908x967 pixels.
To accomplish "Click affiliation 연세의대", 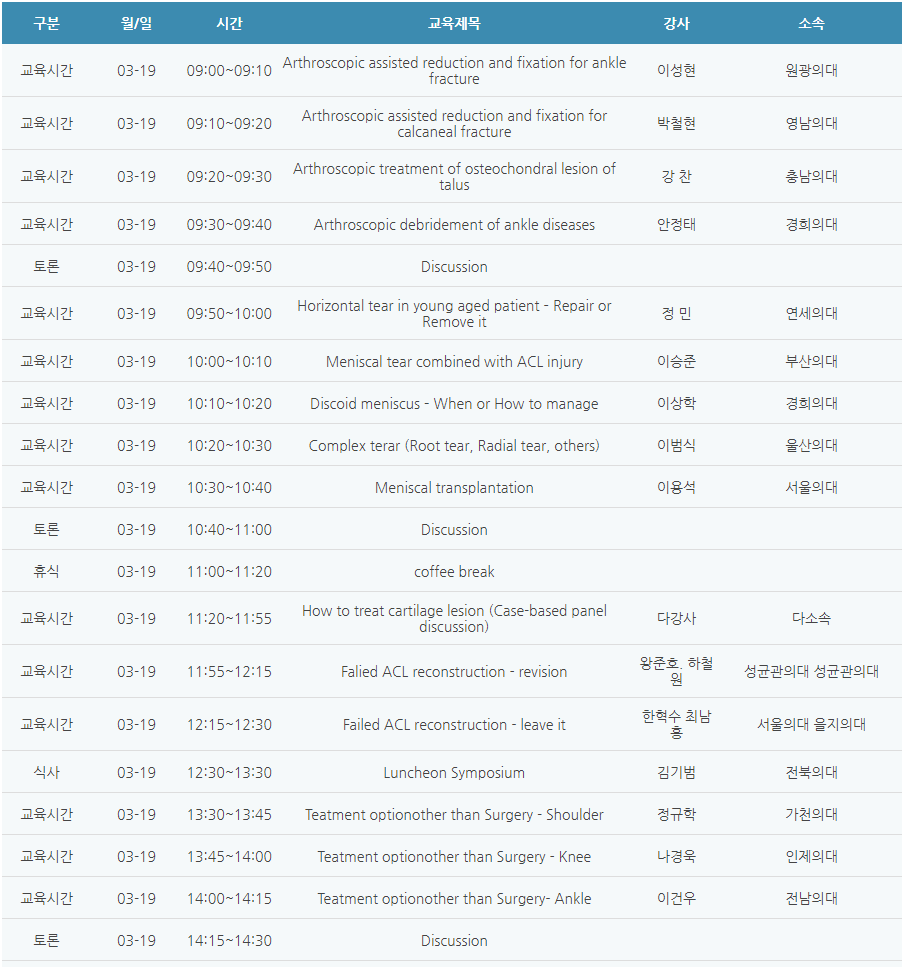I will click(811, 313).
